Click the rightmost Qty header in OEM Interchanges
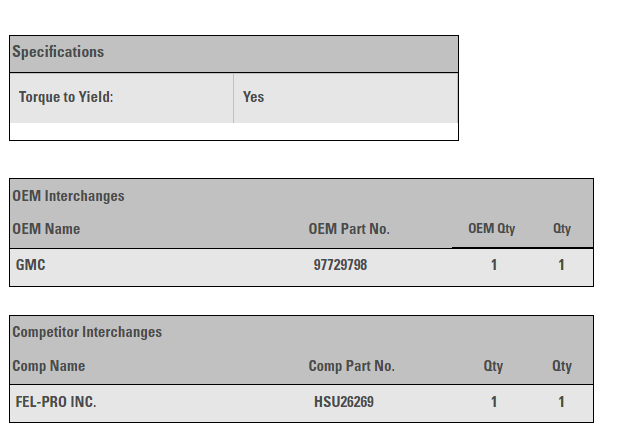Viewport: 621px width, 430px height. click(x=562, y=229)
